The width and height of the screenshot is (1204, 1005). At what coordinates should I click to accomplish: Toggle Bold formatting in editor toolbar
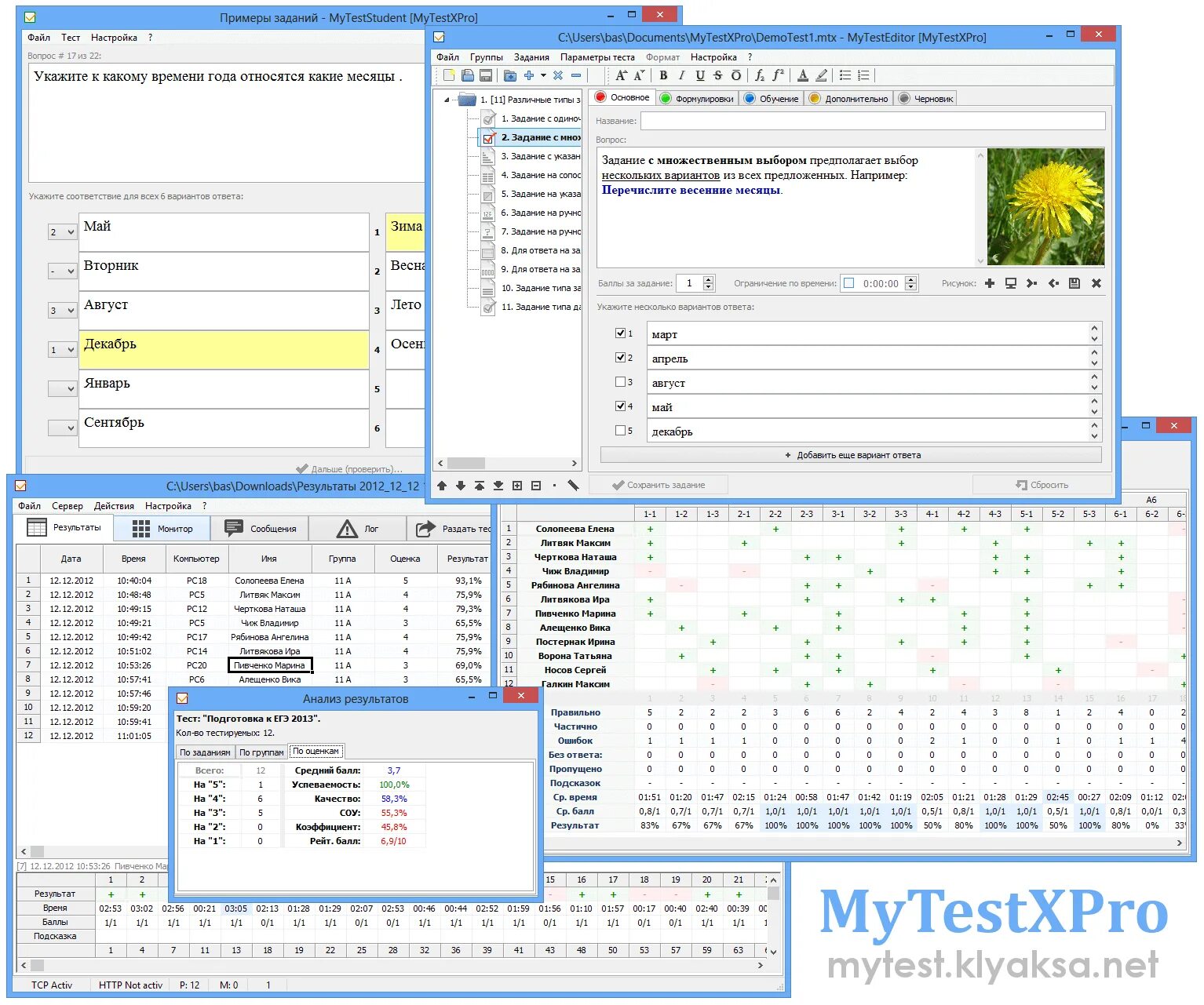pos(663,75)
